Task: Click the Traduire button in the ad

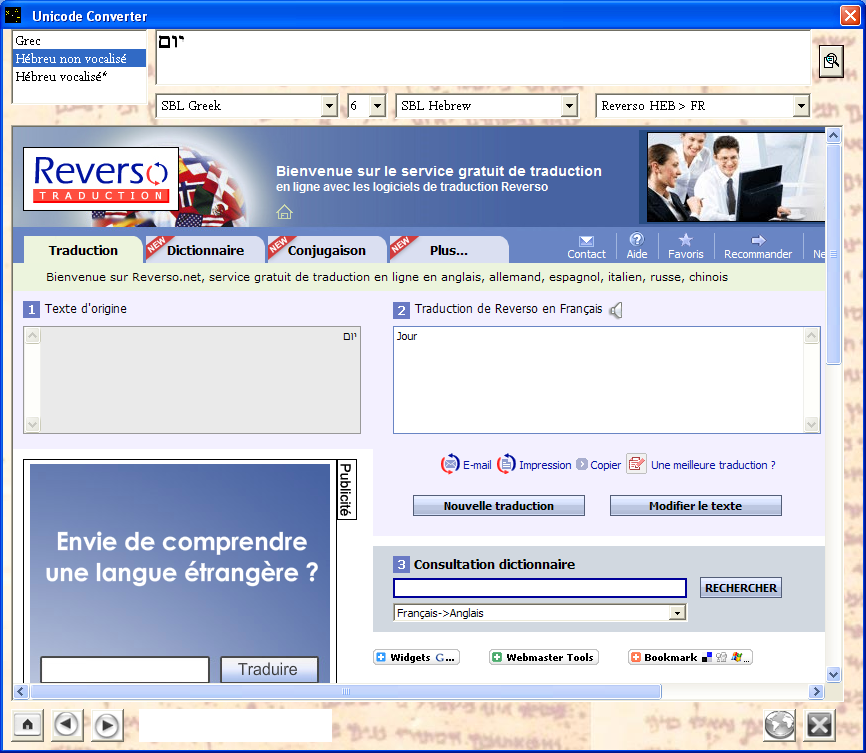Action: coord(270,669)
